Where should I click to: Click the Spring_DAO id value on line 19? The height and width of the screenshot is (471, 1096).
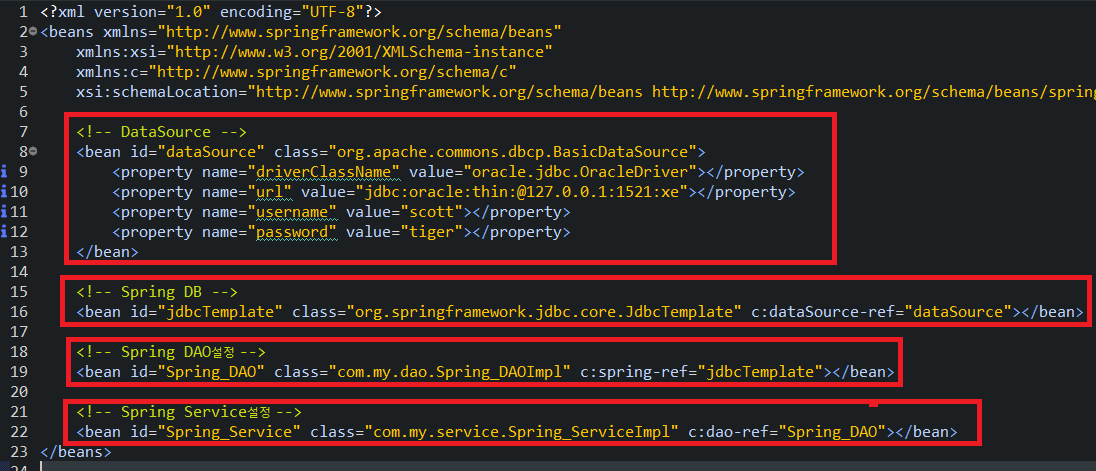pos(211,372)
